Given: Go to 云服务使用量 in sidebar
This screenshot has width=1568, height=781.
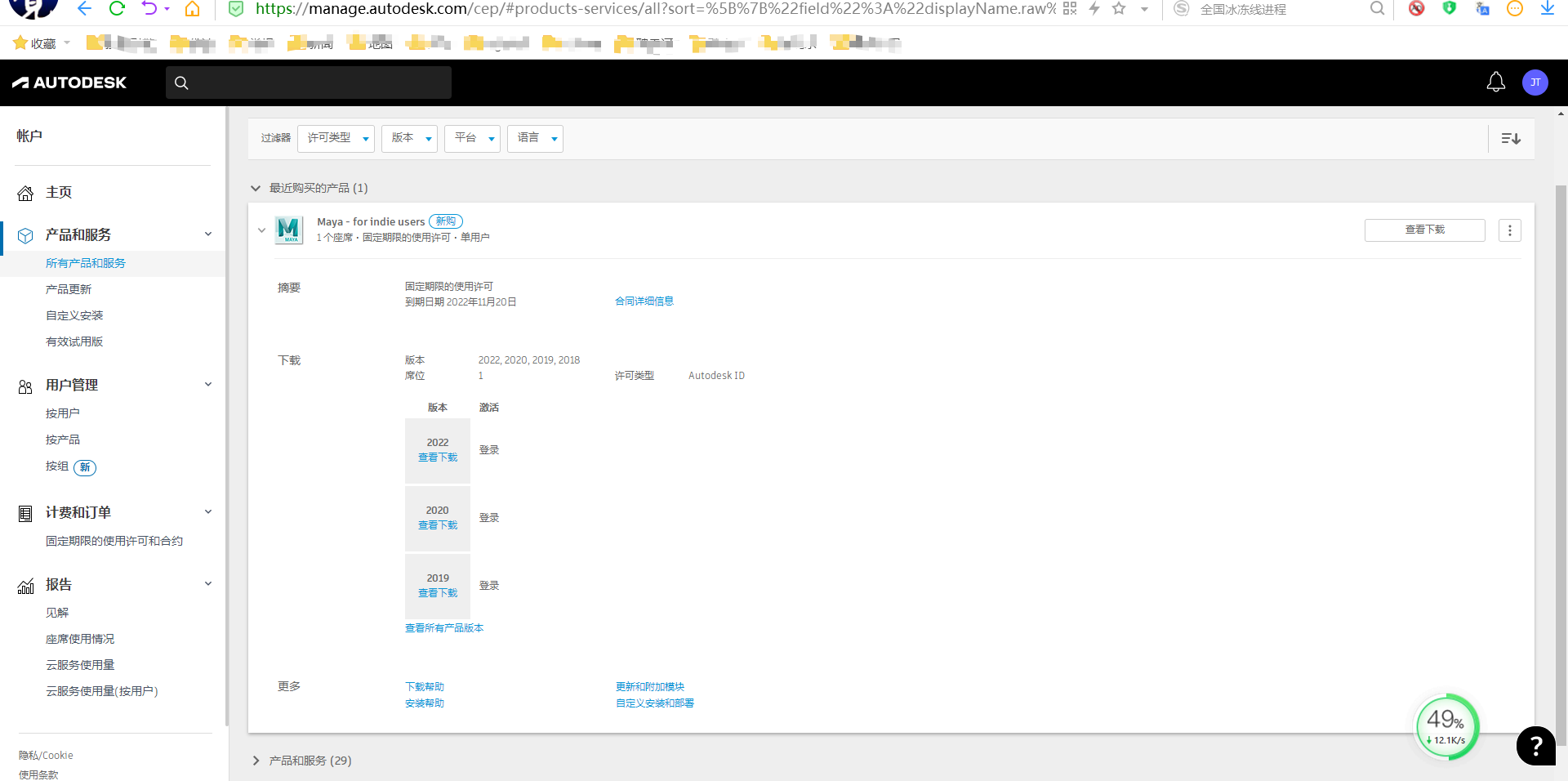Looking at the screenshot, I should click(80, 665).
